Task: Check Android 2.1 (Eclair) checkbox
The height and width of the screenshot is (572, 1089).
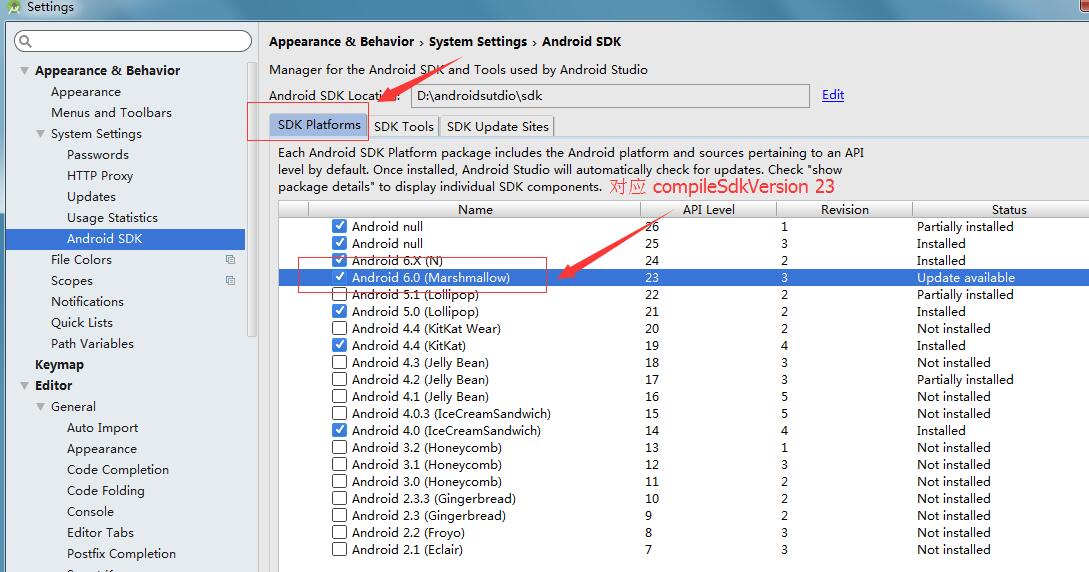Action: (339, 549)
